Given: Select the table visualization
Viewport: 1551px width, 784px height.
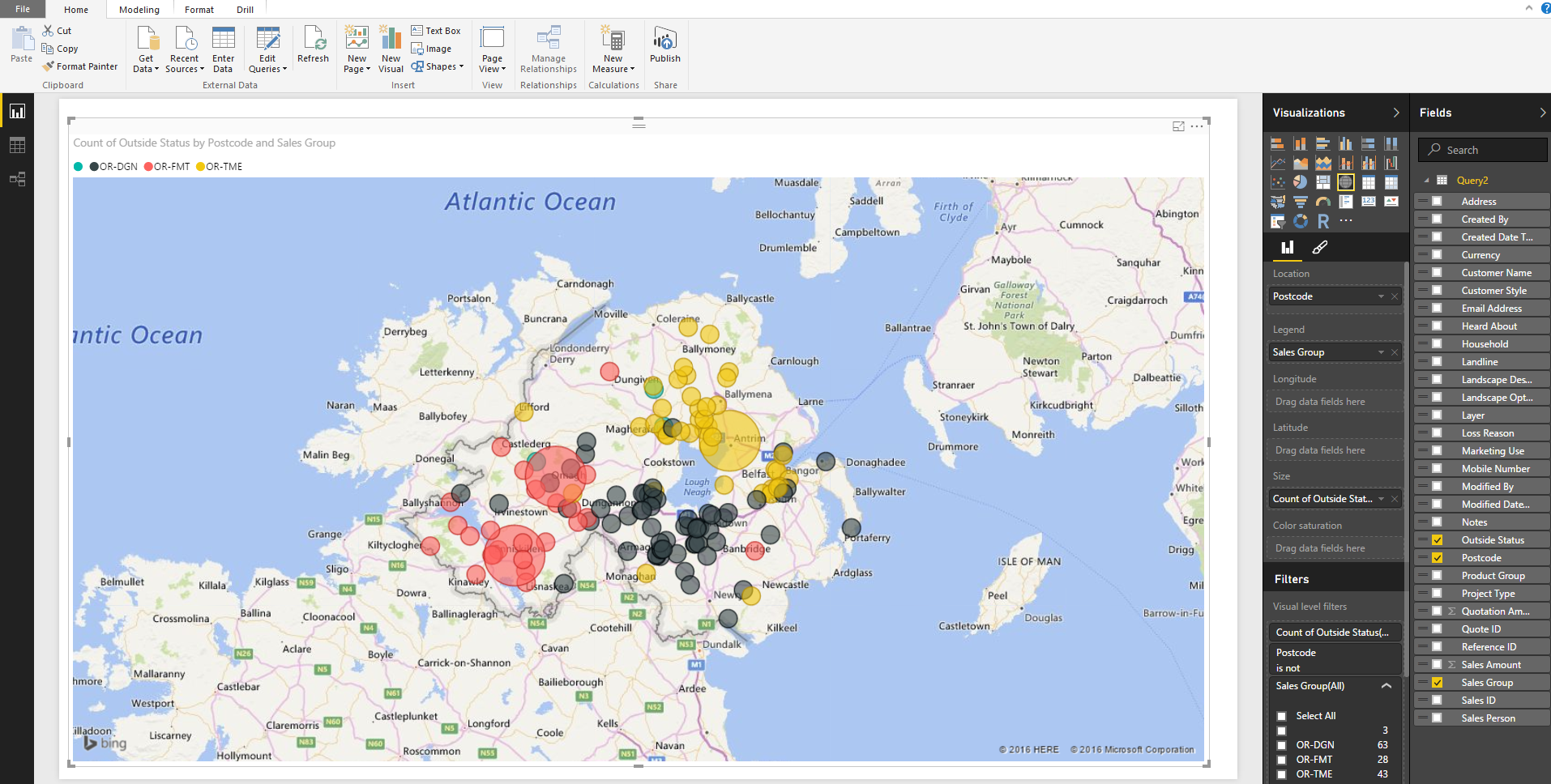Looking at the screenshot, I should coord(1369,182).
